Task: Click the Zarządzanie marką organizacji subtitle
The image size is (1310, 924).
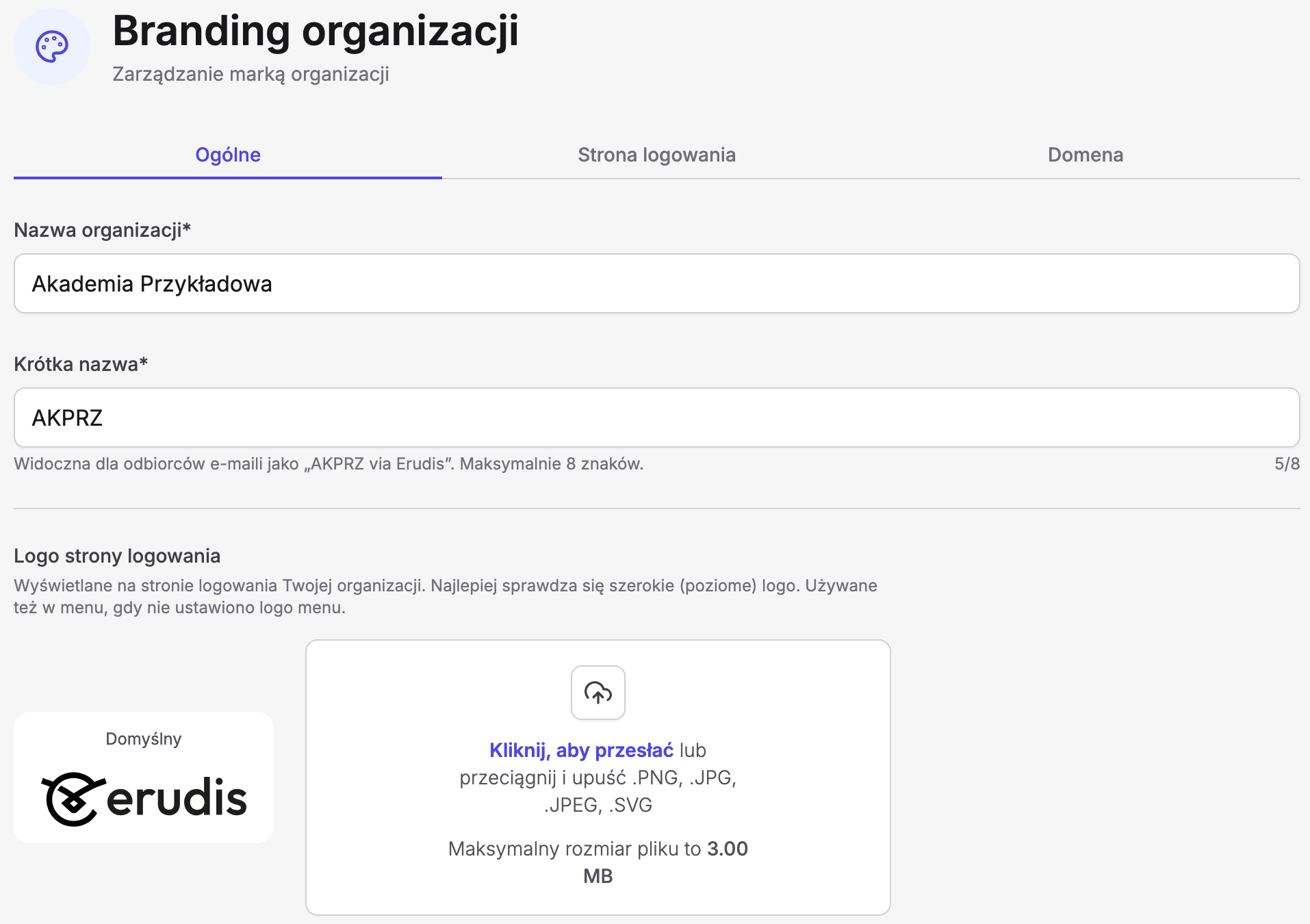Action: 251,74
